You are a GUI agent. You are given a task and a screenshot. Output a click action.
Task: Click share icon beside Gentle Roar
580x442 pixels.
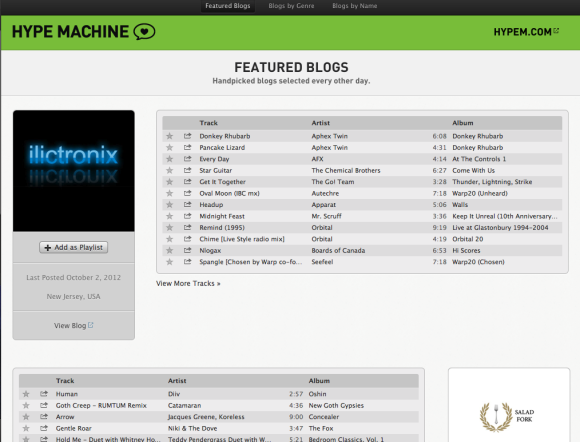pyautogui.click(x=44, y=428)
